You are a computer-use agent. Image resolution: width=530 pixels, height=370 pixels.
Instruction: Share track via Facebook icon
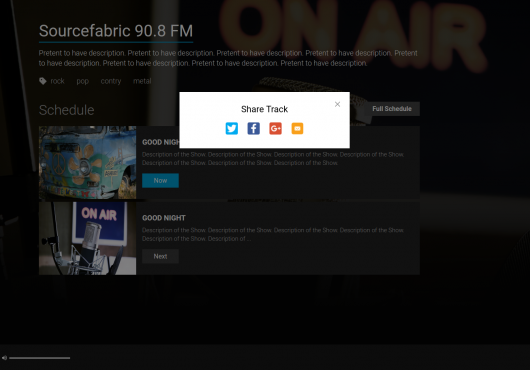point(254,128)
